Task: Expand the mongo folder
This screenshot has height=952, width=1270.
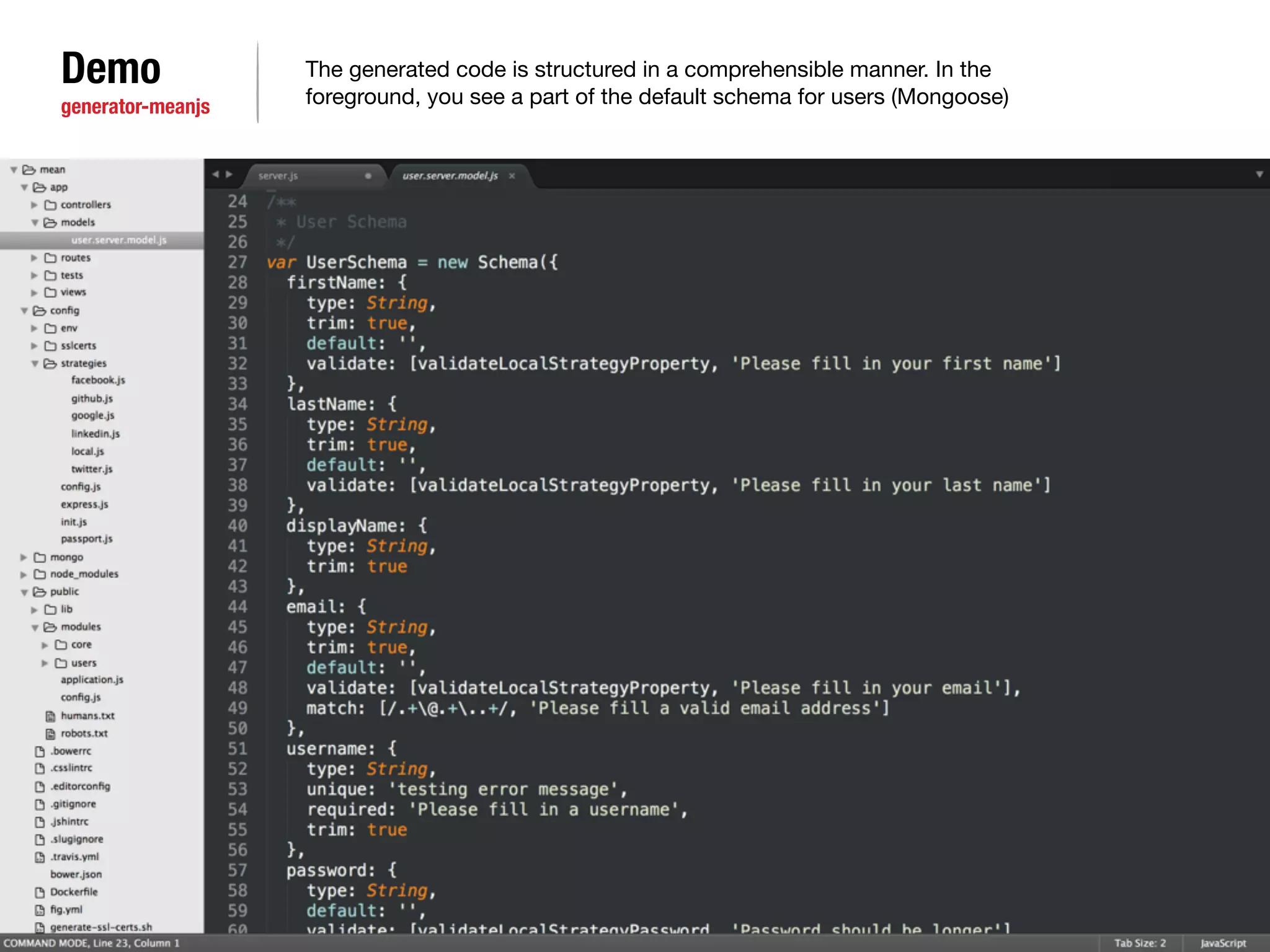Action: (24, 557)
